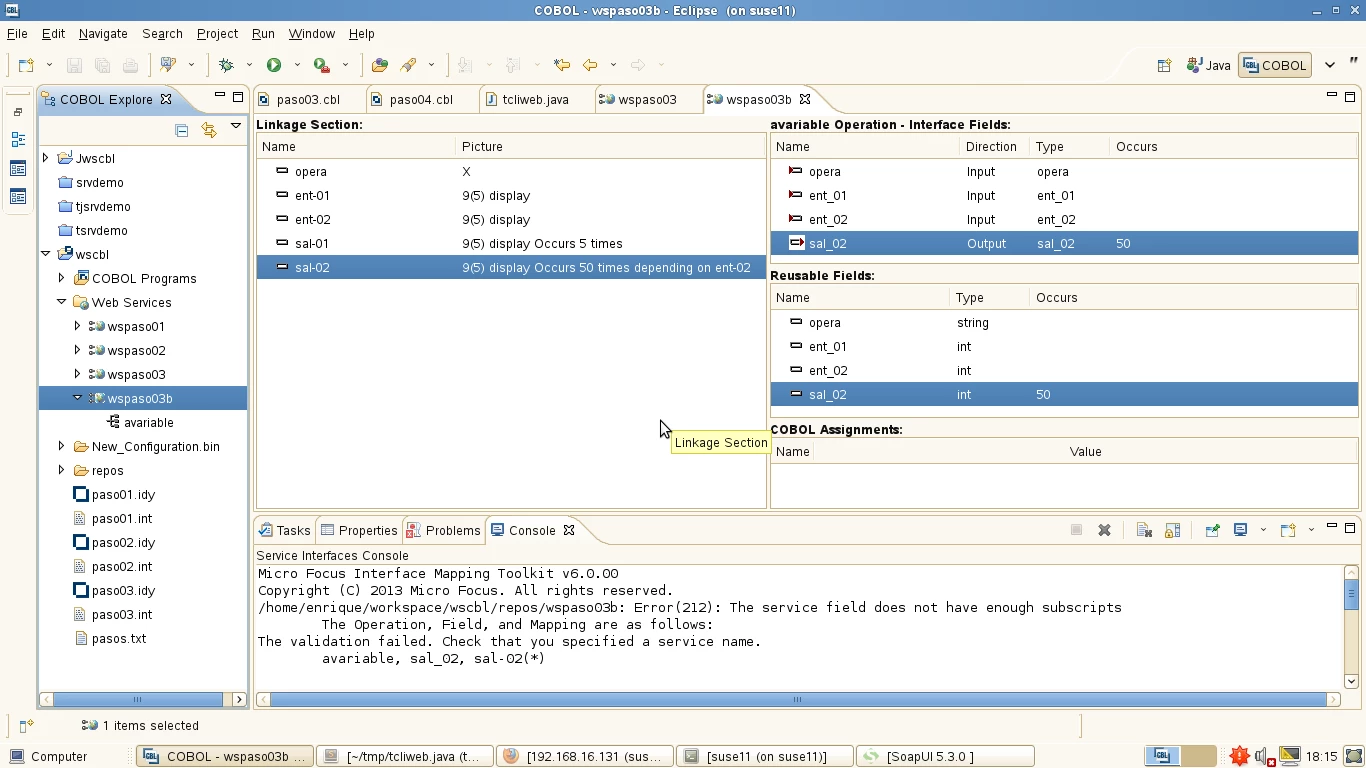Viewport: 1366px width, 768px height.
Task: Click the Restore icon in left trim bar
Action: tap(18, 113)
